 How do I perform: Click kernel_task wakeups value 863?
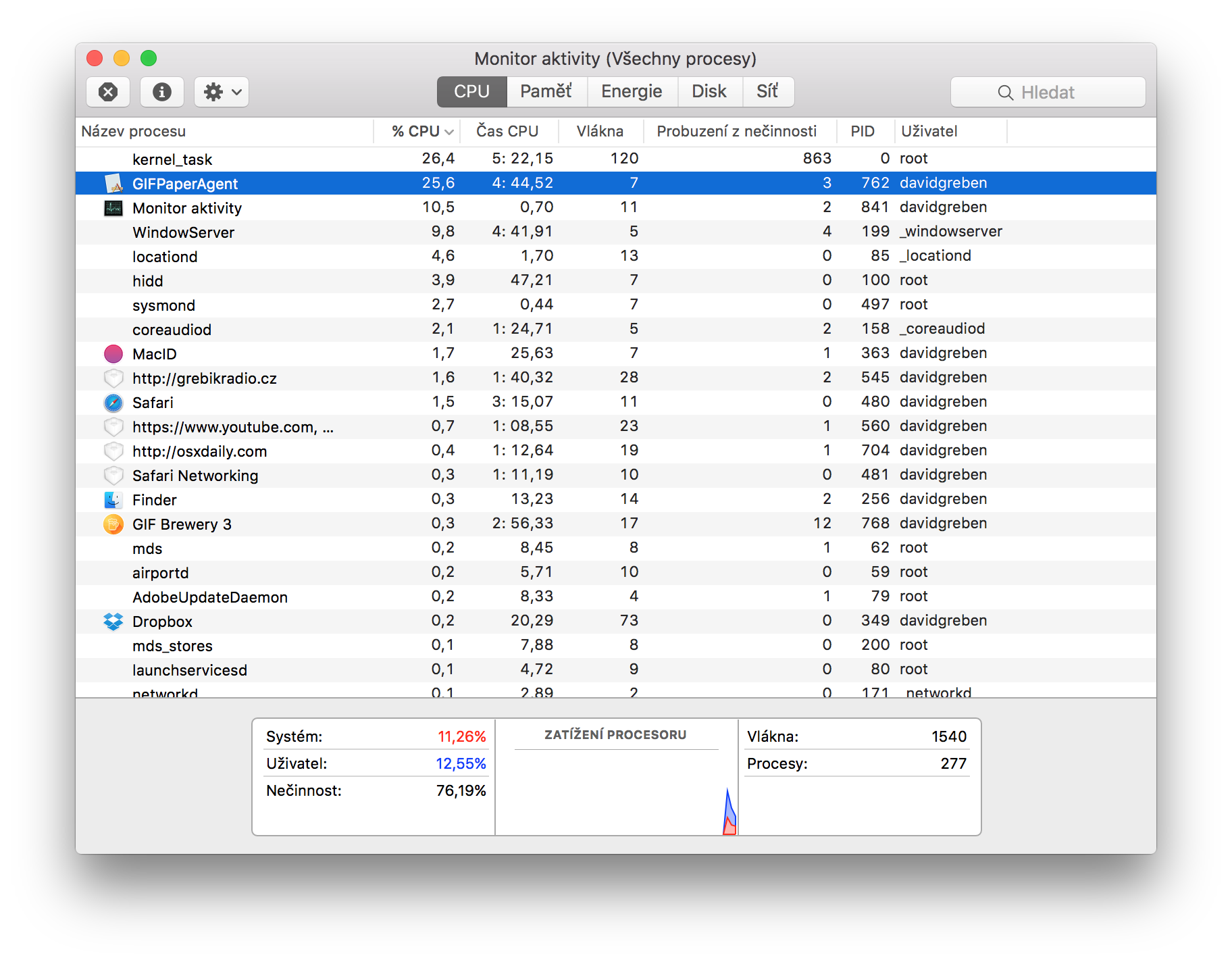click(817, 159)
